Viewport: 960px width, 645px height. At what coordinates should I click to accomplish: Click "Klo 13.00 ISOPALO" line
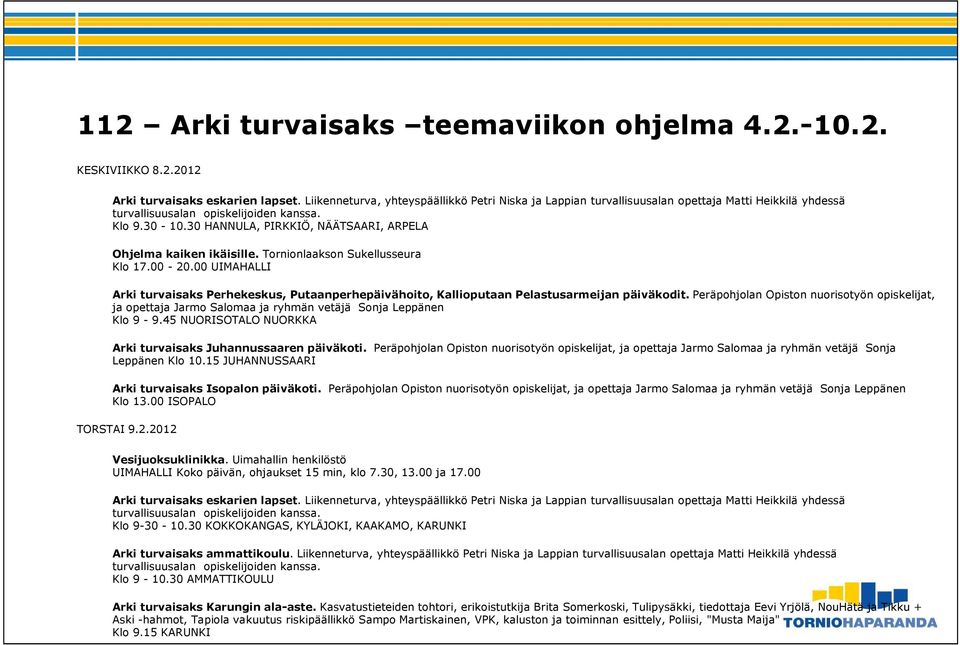point(164,401)
